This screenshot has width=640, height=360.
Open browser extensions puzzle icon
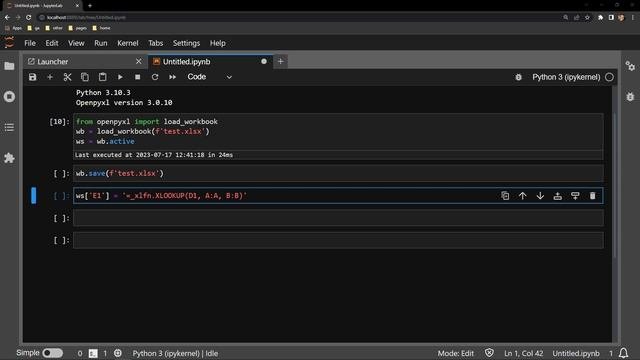(600, 18)
